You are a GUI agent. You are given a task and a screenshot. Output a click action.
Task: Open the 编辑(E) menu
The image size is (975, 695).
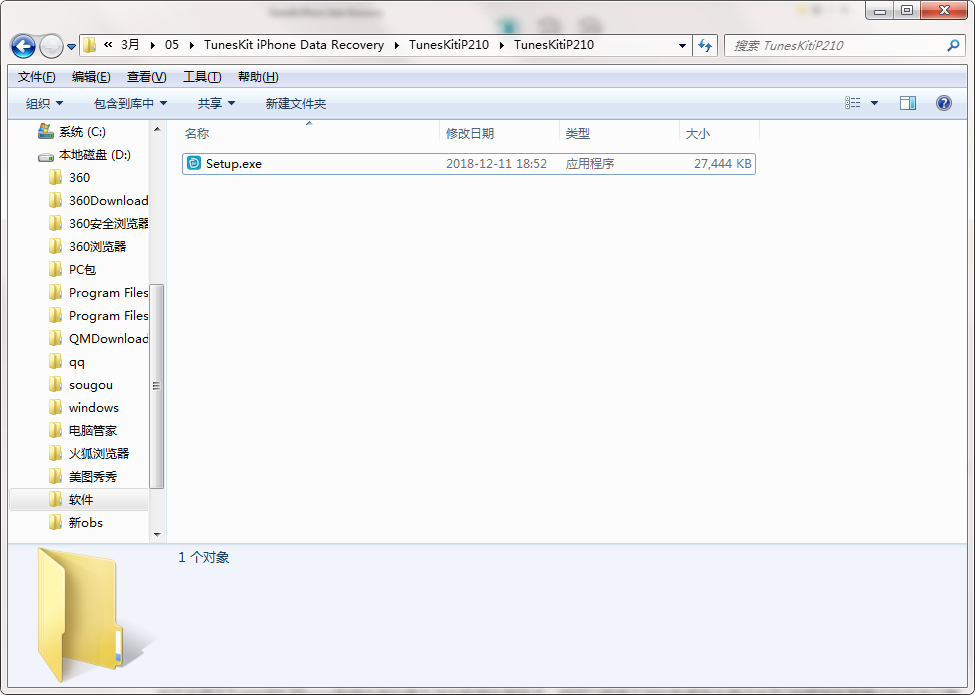pos(91,76)
